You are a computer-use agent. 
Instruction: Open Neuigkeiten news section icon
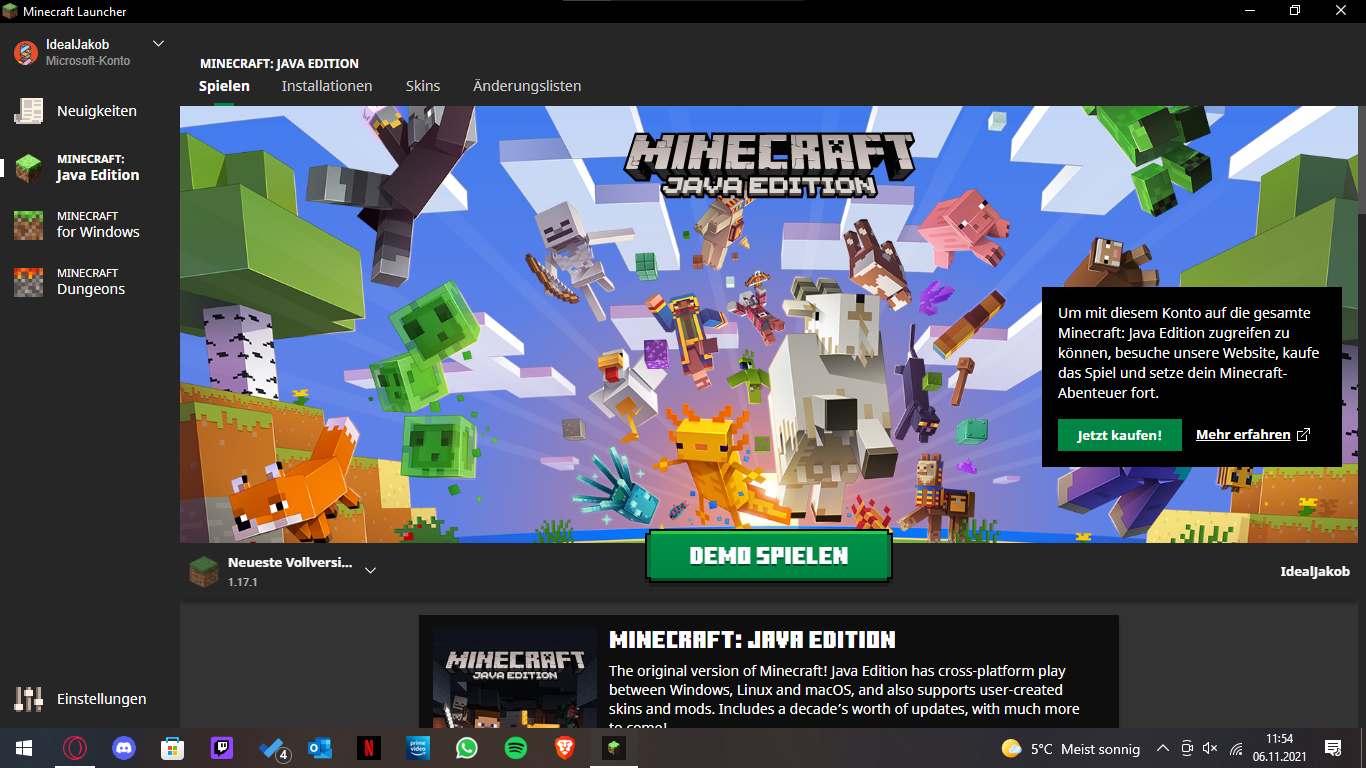[x=29, y=111]
